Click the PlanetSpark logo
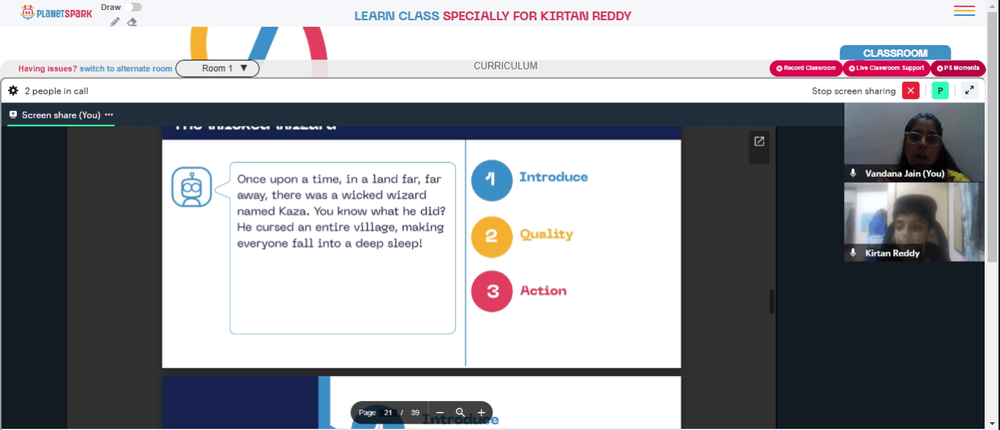 [56, 12]
